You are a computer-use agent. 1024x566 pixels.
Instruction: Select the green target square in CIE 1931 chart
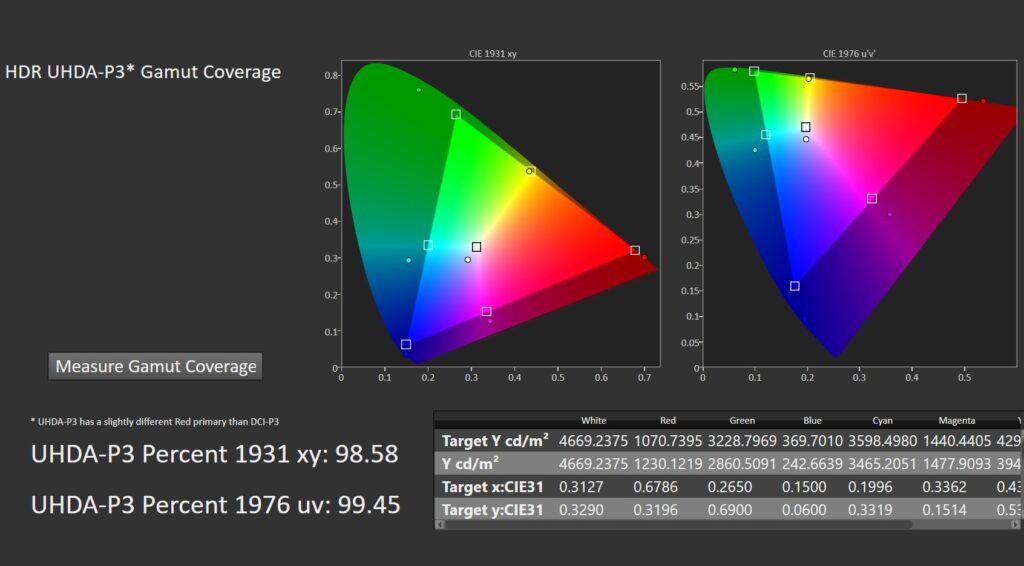click(x=456, y=115)
